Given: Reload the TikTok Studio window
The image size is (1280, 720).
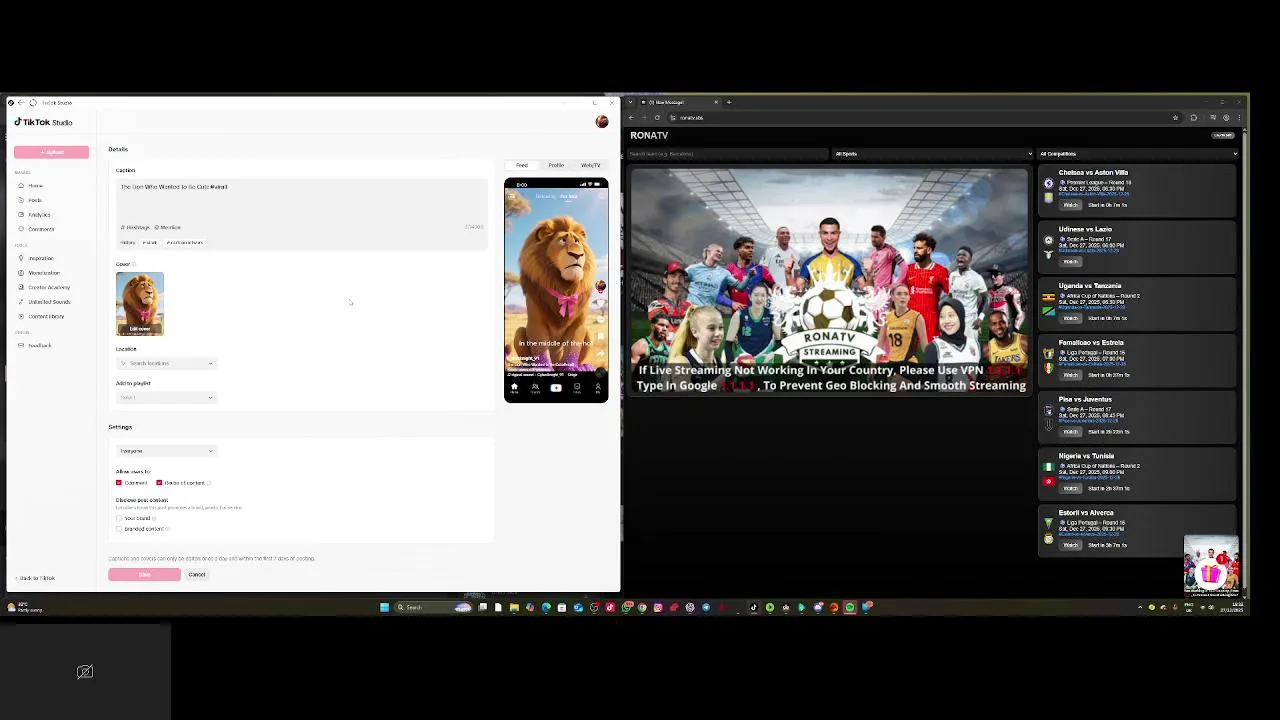Looking at the screenshot, I should tap(33, 103).
